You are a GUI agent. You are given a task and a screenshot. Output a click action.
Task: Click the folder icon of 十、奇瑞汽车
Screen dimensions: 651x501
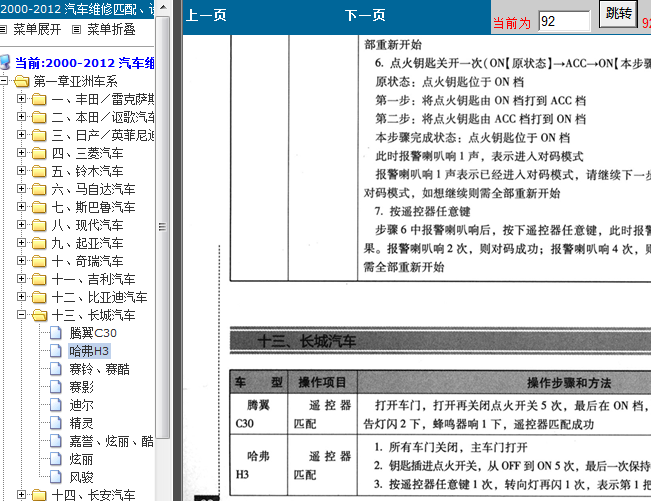tap(39, 261)
